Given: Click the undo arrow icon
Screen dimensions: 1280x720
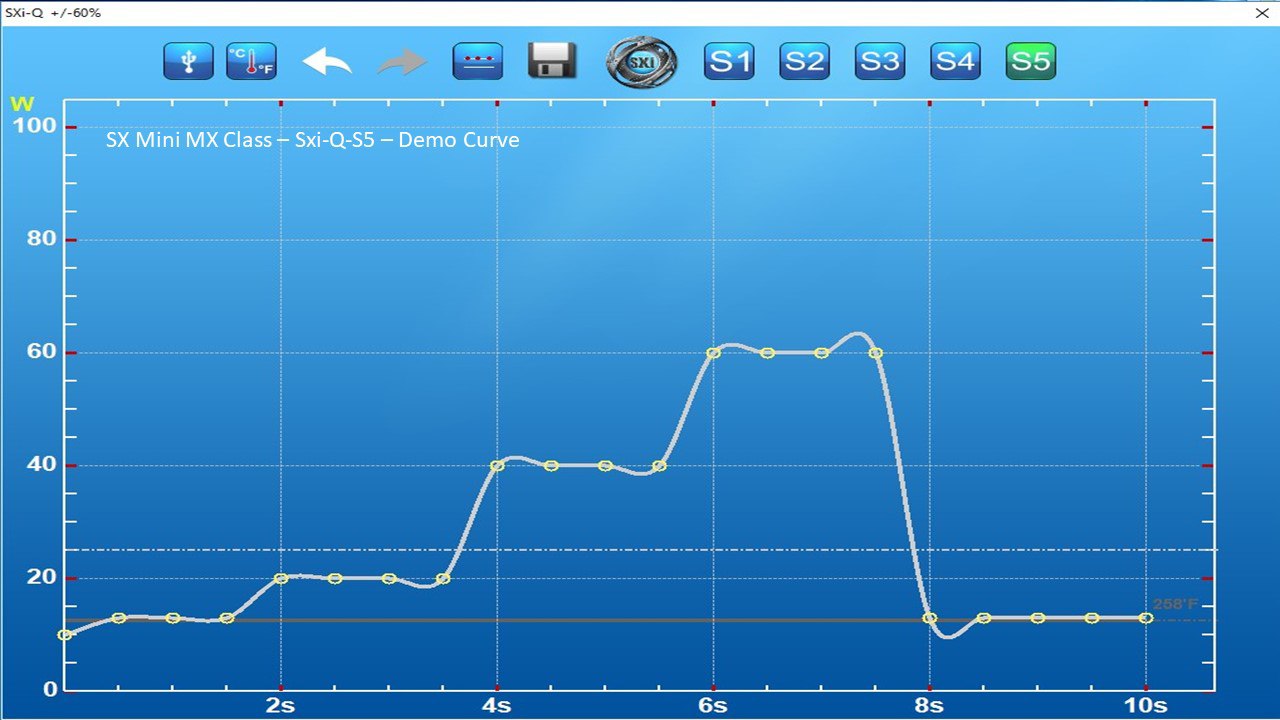Looking at the screenshot, I should pyautogui.click(x=327, y=62).
